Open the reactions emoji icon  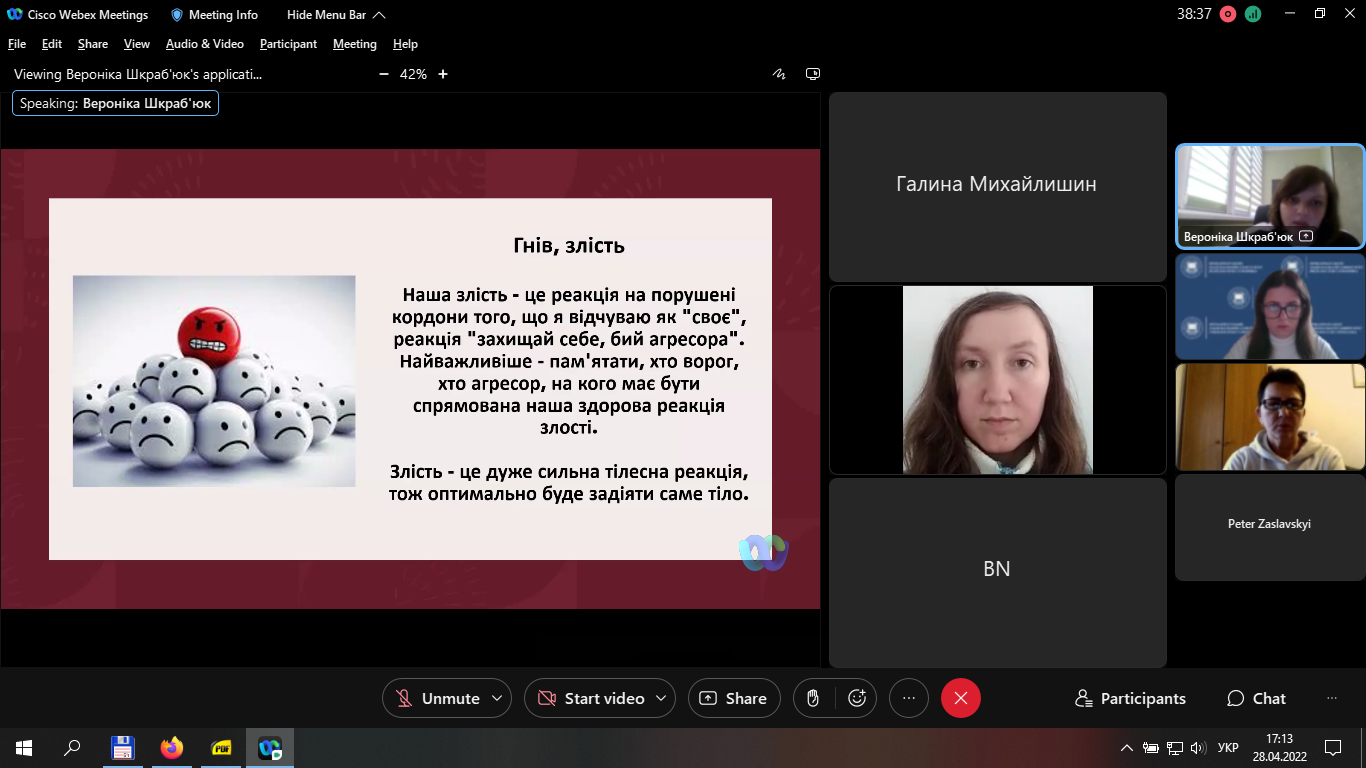(857, 698)
